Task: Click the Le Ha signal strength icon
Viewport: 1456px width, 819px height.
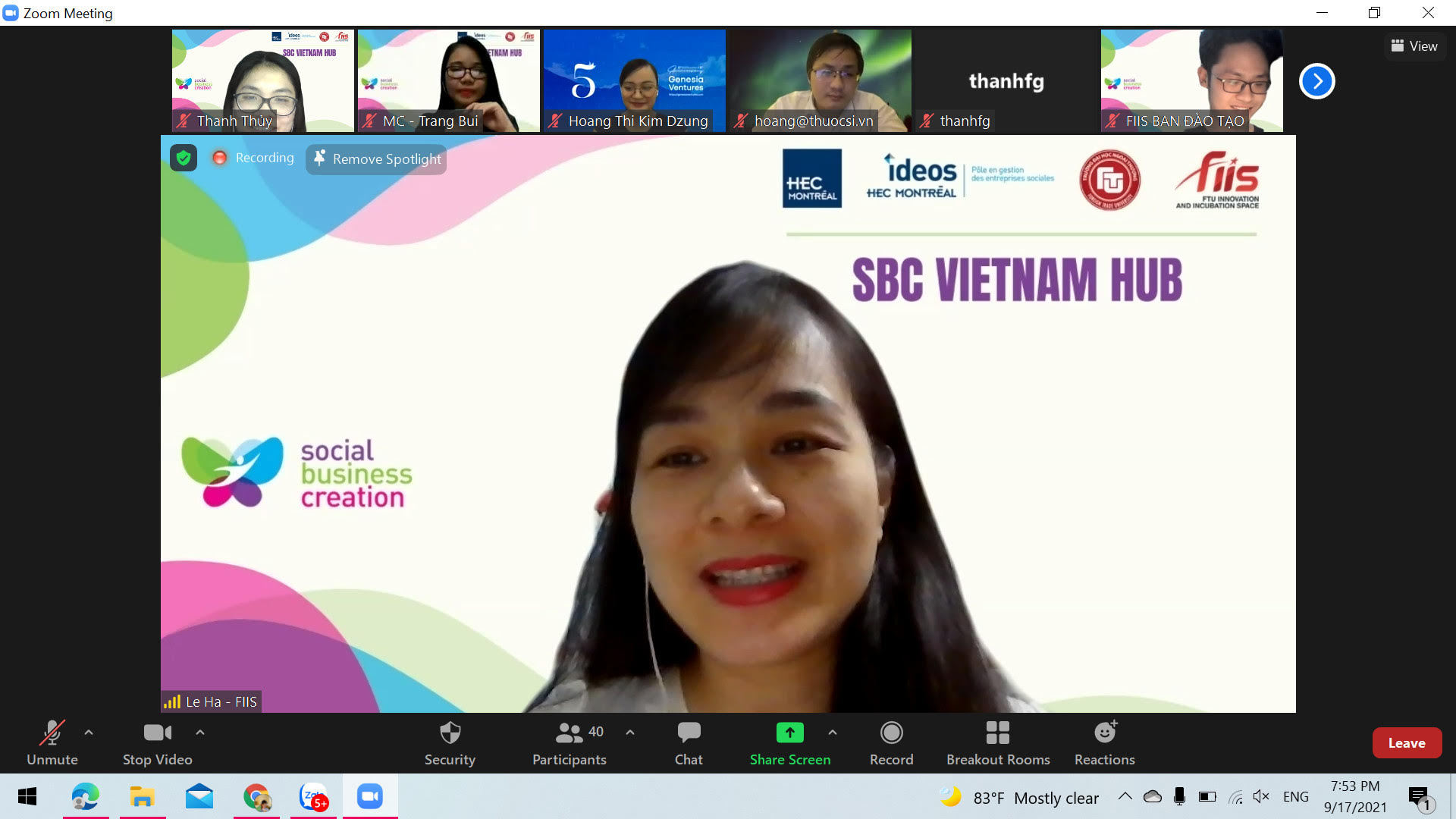Action: (172, 702)
